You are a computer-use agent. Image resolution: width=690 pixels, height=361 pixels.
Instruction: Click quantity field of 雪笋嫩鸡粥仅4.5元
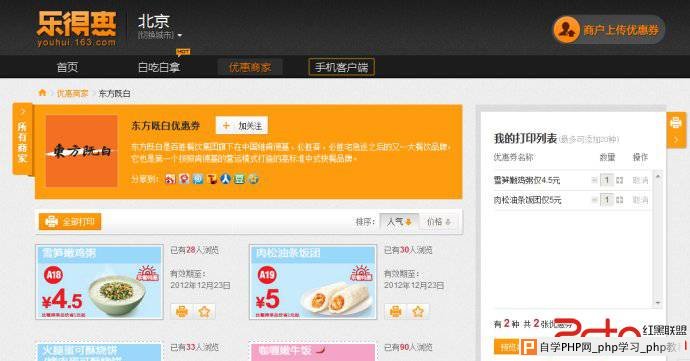[x=607, y=180]
